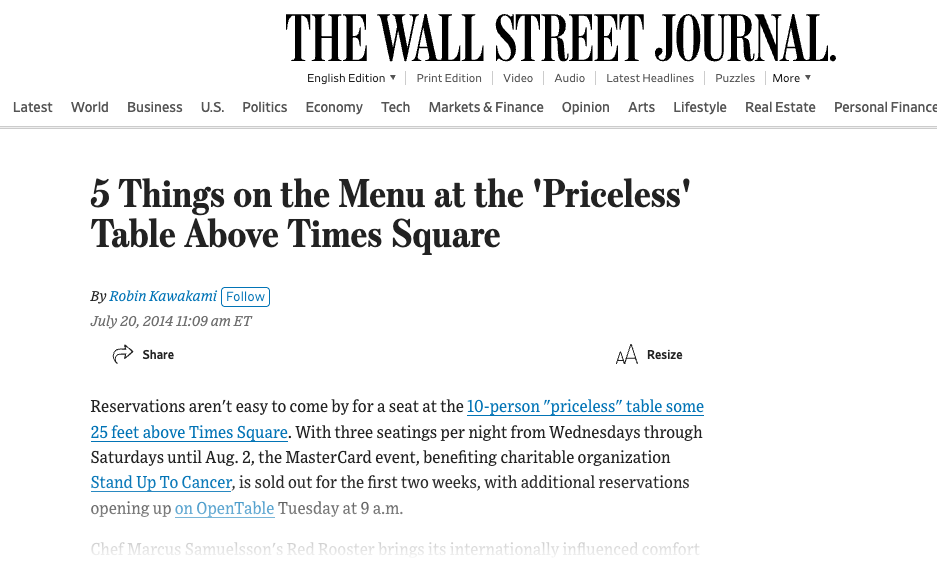Click the article headline text
This screenshot has width=937, height=569.
(x=390, y=212)
